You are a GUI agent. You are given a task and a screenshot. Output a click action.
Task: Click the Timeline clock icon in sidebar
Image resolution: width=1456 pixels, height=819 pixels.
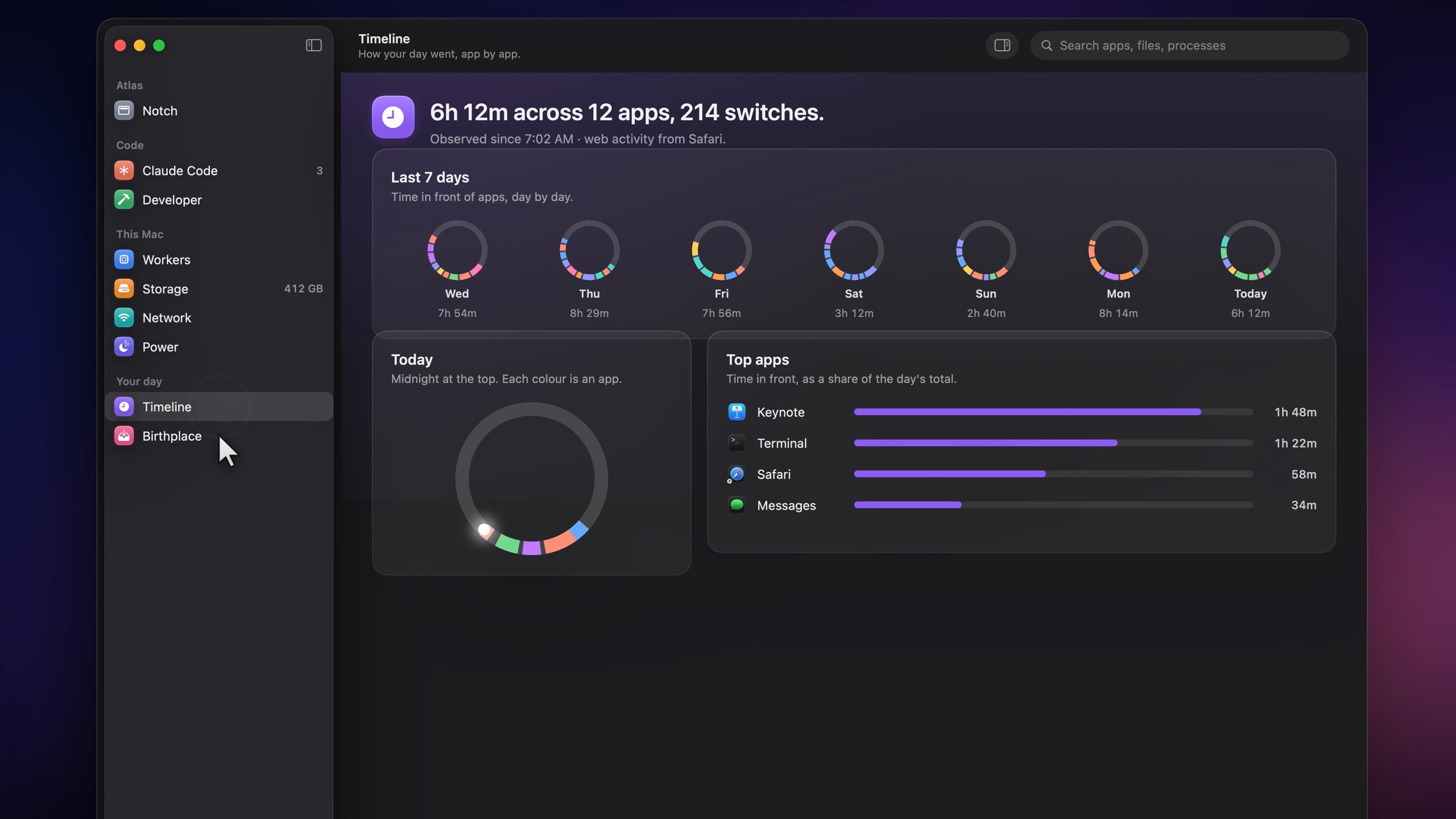[124, 407]
